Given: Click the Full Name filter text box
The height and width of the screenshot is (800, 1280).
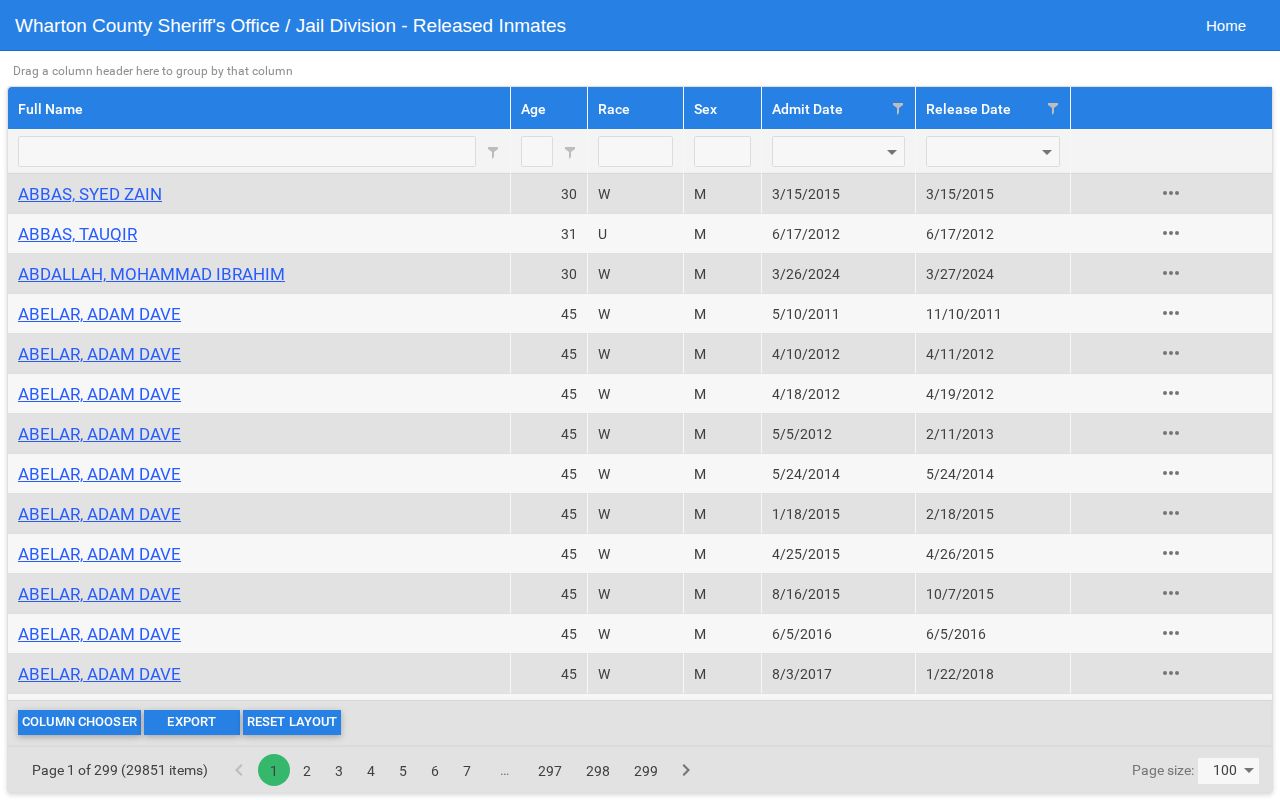Looking at the screenshot, I should pyautogui.click(x=247, y=152).
